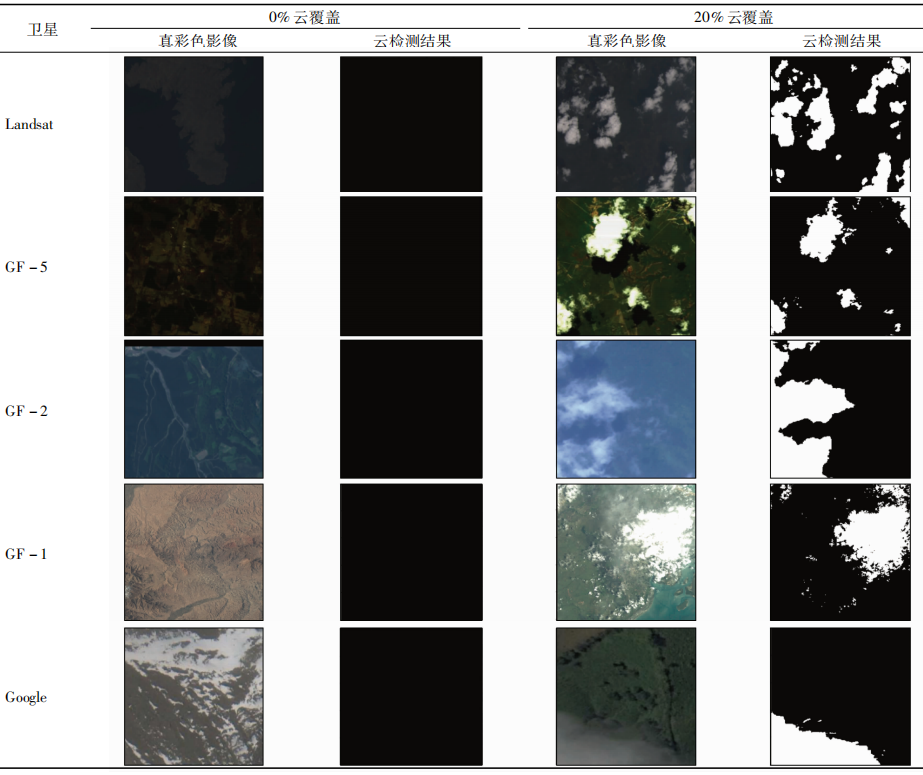Click the 'Google' row label
The width and height of the screenshot is (923, 775).
[x=26, y=697]
